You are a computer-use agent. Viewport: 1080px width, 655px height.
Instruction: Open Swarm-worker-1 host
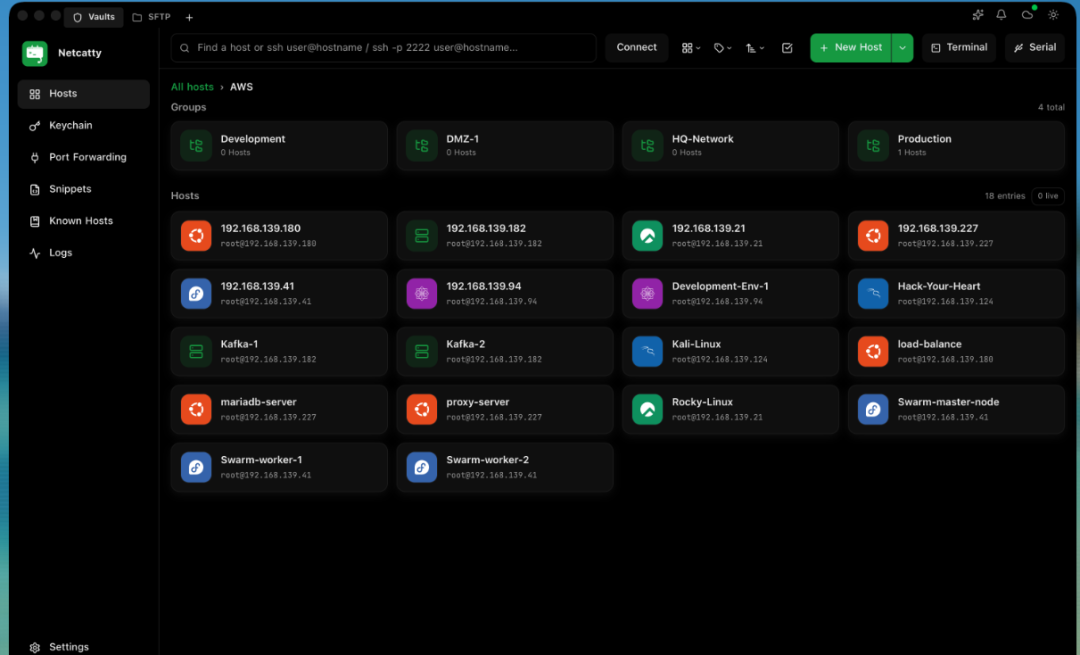pos(279,467)
